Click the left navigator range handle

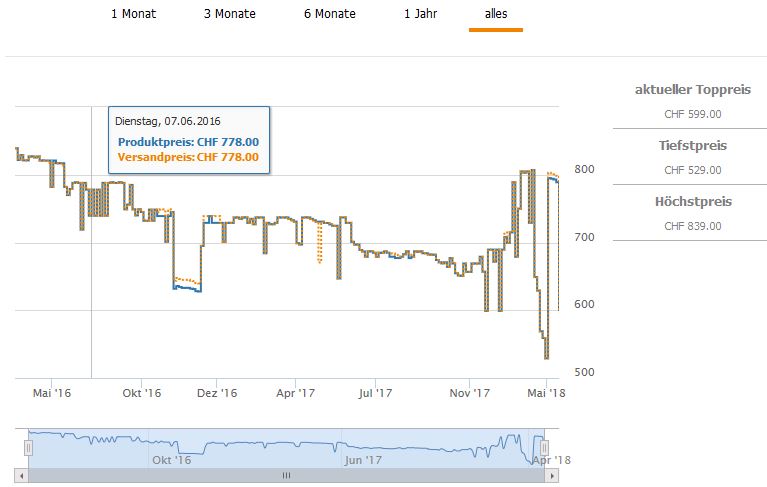click(x=29, y=448)
